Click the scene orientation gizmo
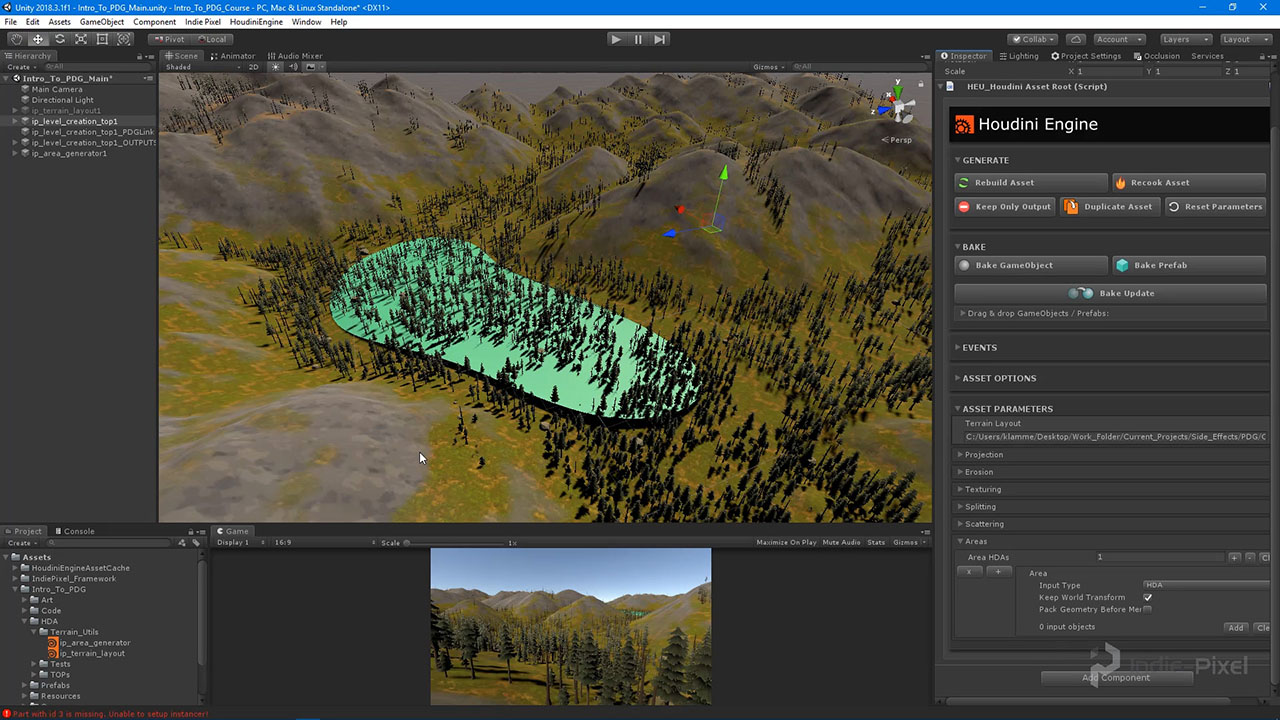1280x720 pixels. coord(898,104)
